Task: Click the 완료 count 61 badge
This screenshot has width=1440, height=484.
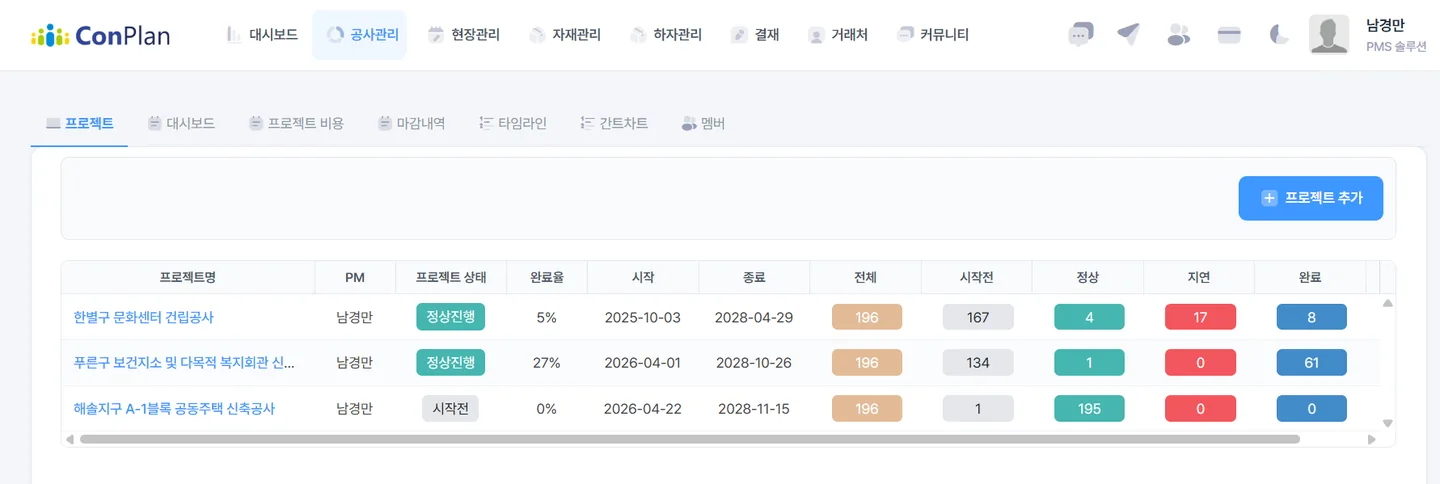Action: click(1311, 363)
